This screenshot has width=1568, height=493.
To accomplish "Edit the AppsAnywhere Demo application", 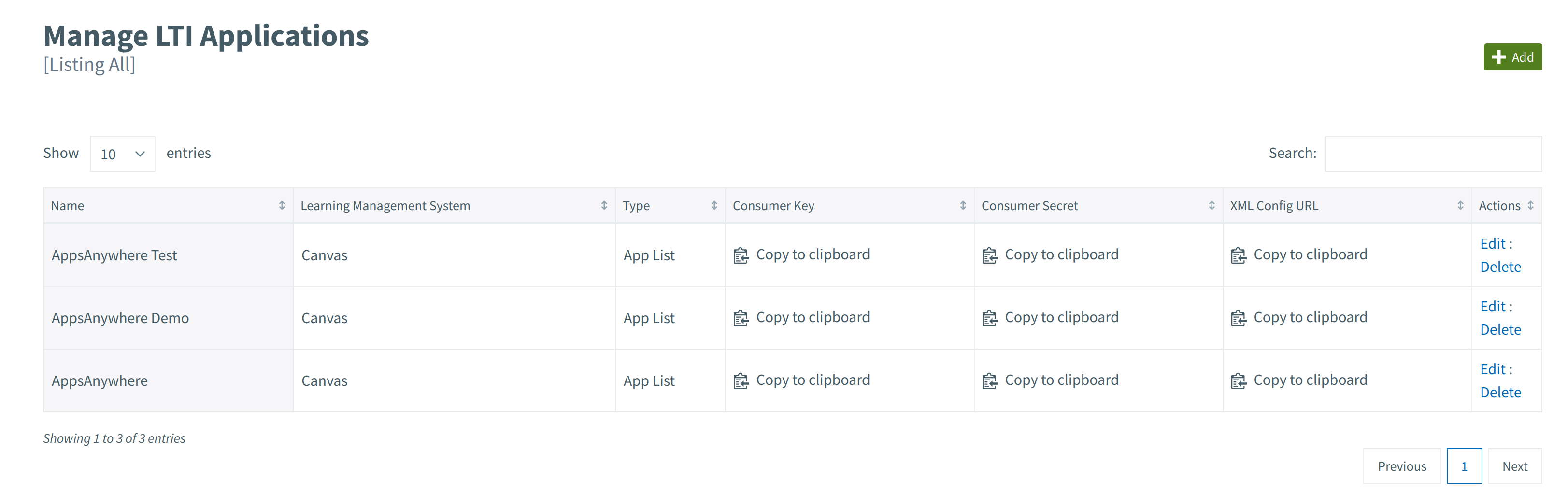I will click(x=1493, y=306).
